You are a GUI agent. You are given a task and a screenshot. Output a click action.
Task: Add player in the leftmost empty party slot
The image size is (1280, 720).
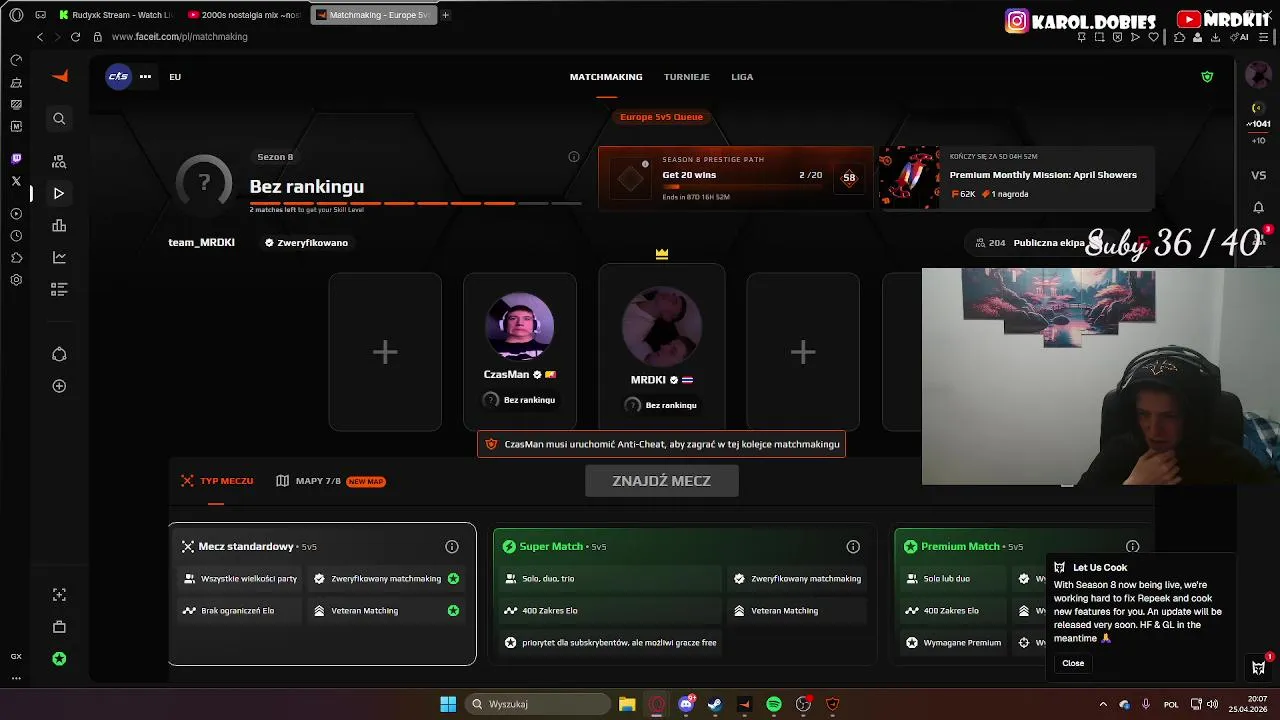point(385,352)
